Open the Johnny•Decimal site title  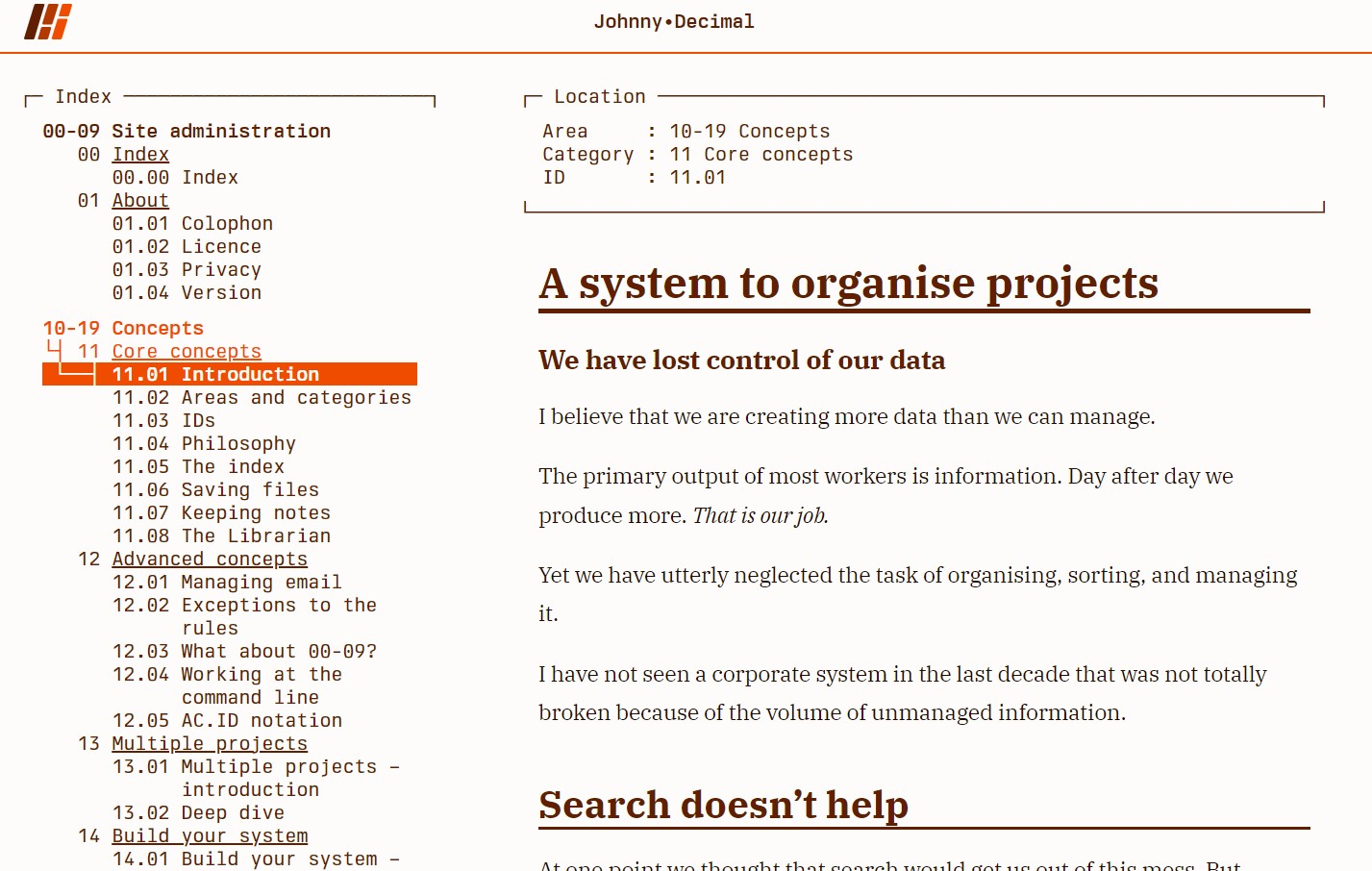[674, 21]
